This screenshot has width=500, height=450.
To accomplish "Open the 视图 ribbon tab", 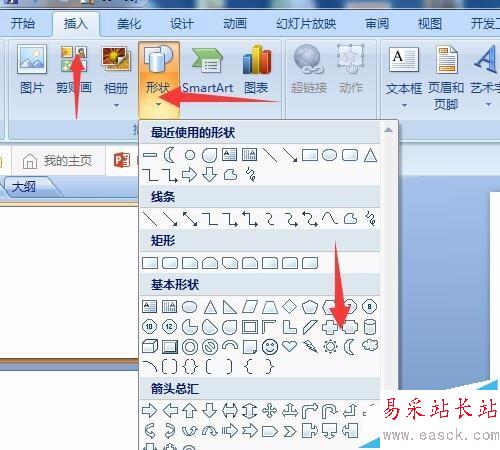I will click(430, 24).
